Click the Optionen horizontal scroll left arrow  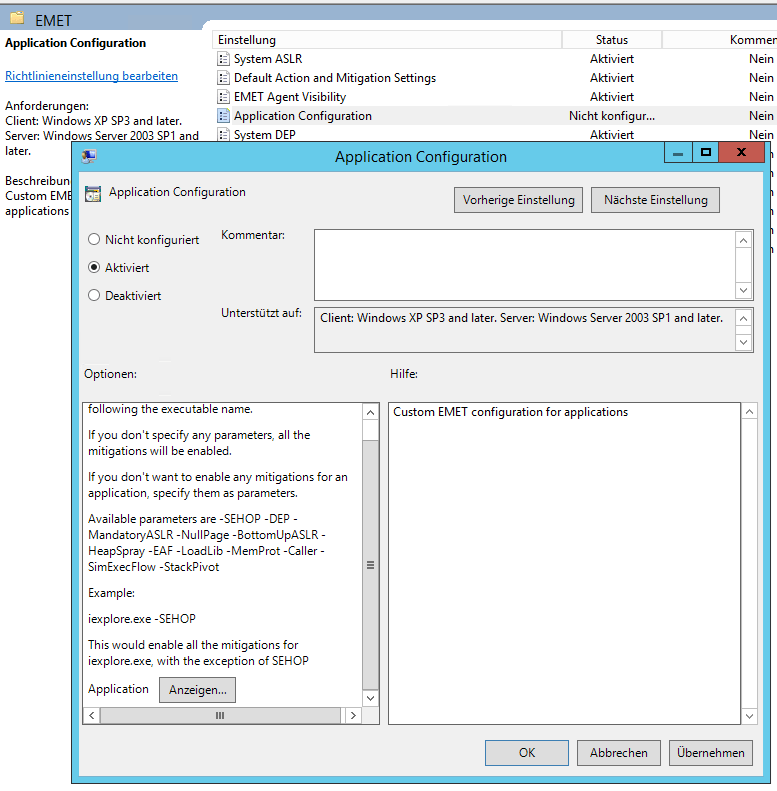point(92,715)
